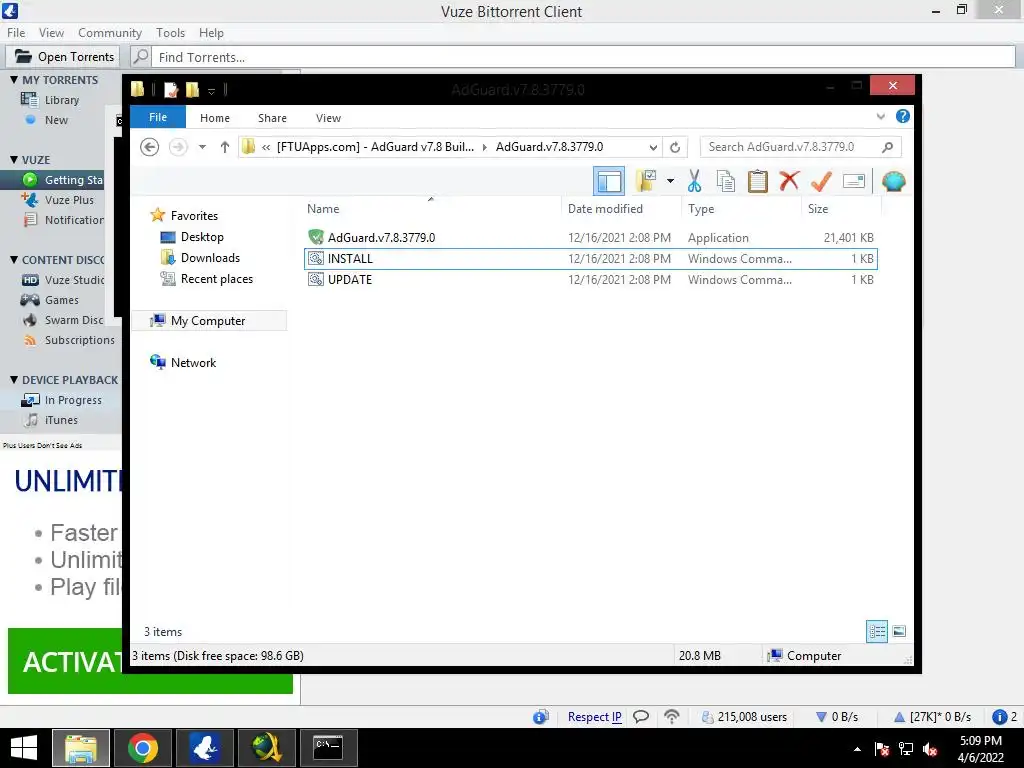Open Recent places in Favorites

[216, 279]
